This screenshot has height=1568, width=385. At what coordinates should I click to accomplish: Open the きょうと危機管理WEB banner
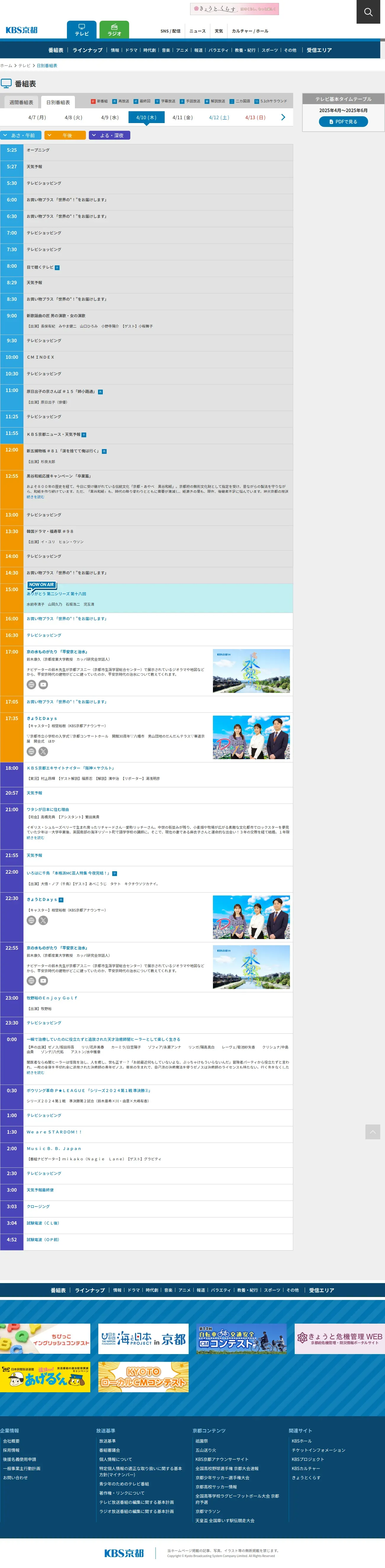pos(340,1338)
